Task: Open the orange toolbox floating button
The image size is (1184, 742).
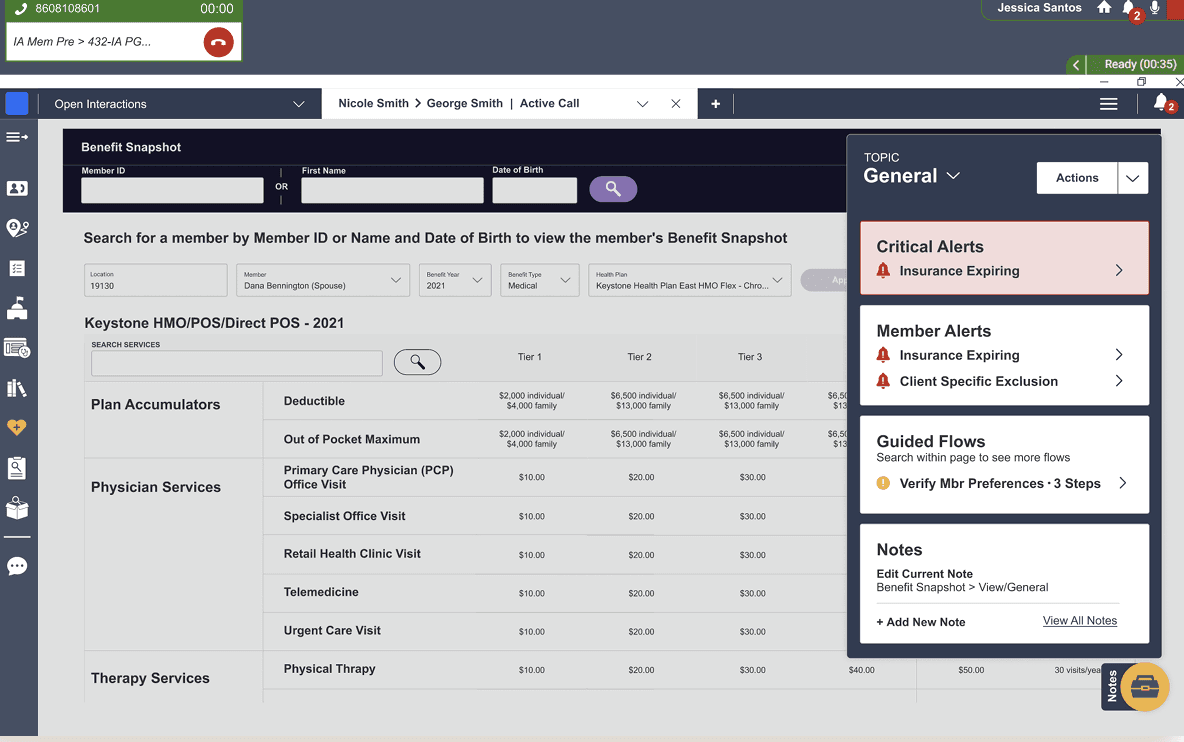Action: click(x=1145, y=687)
